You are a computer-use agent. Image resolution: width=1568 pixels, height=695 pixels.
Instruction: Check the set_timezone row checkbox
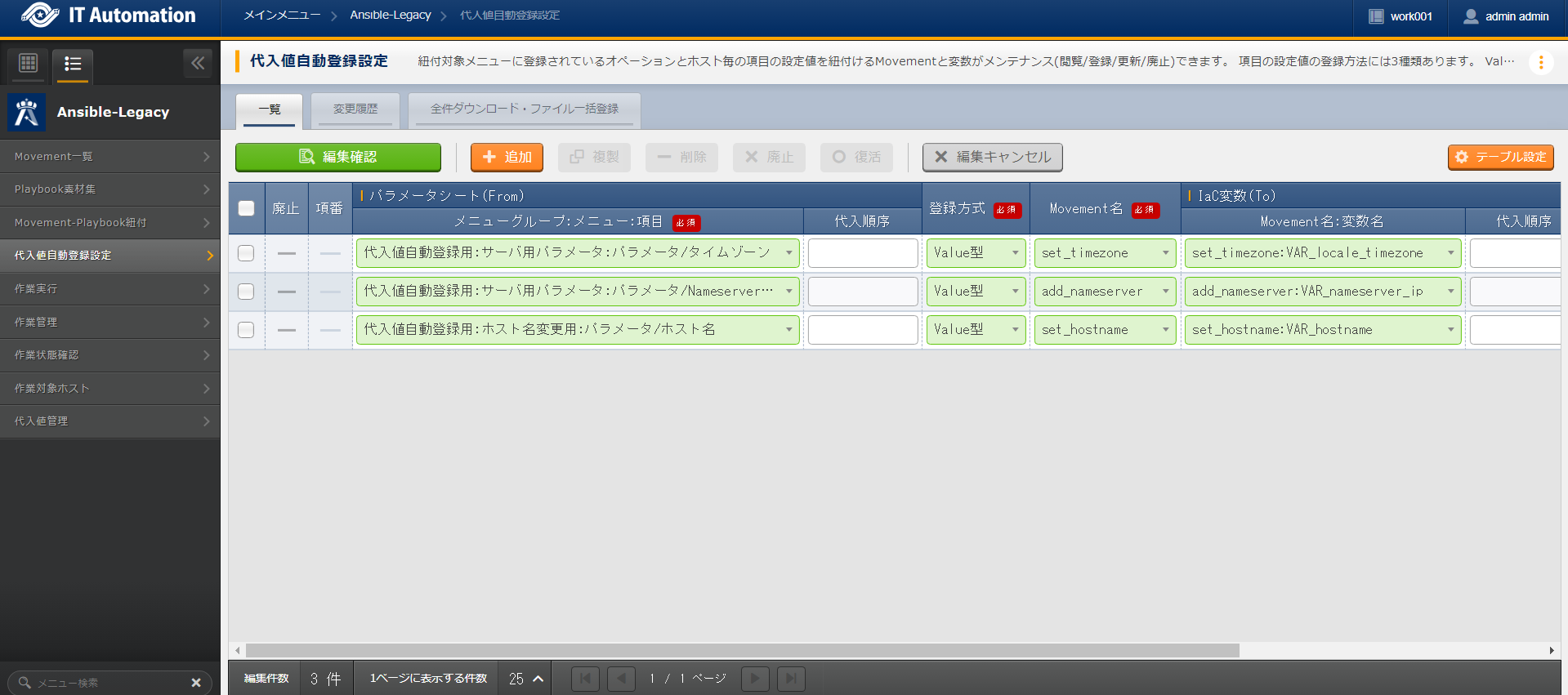click(x=246, y=253)
